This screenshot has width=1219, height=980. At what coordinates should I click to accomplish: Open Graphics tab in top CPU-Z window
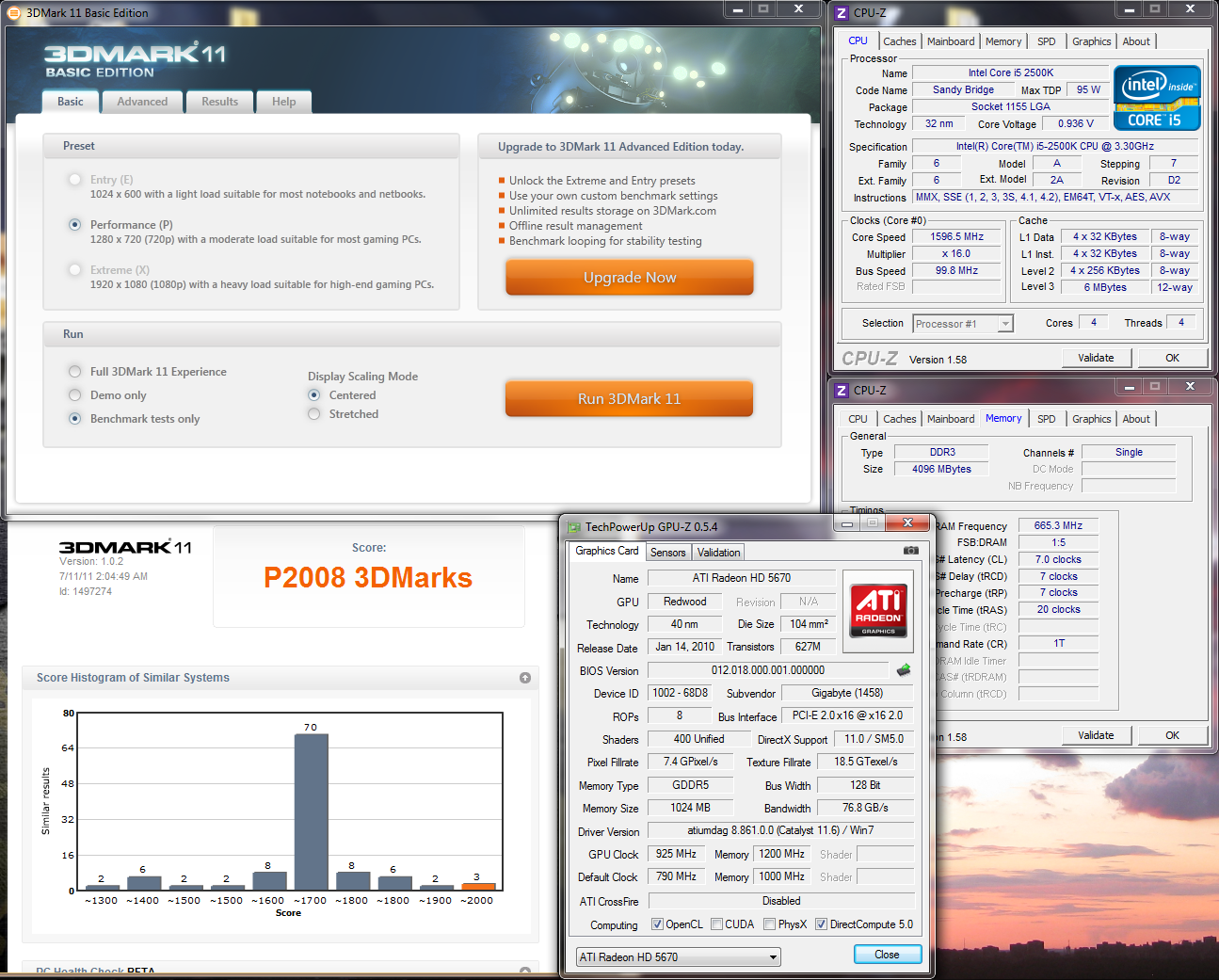pos(1091,41)
